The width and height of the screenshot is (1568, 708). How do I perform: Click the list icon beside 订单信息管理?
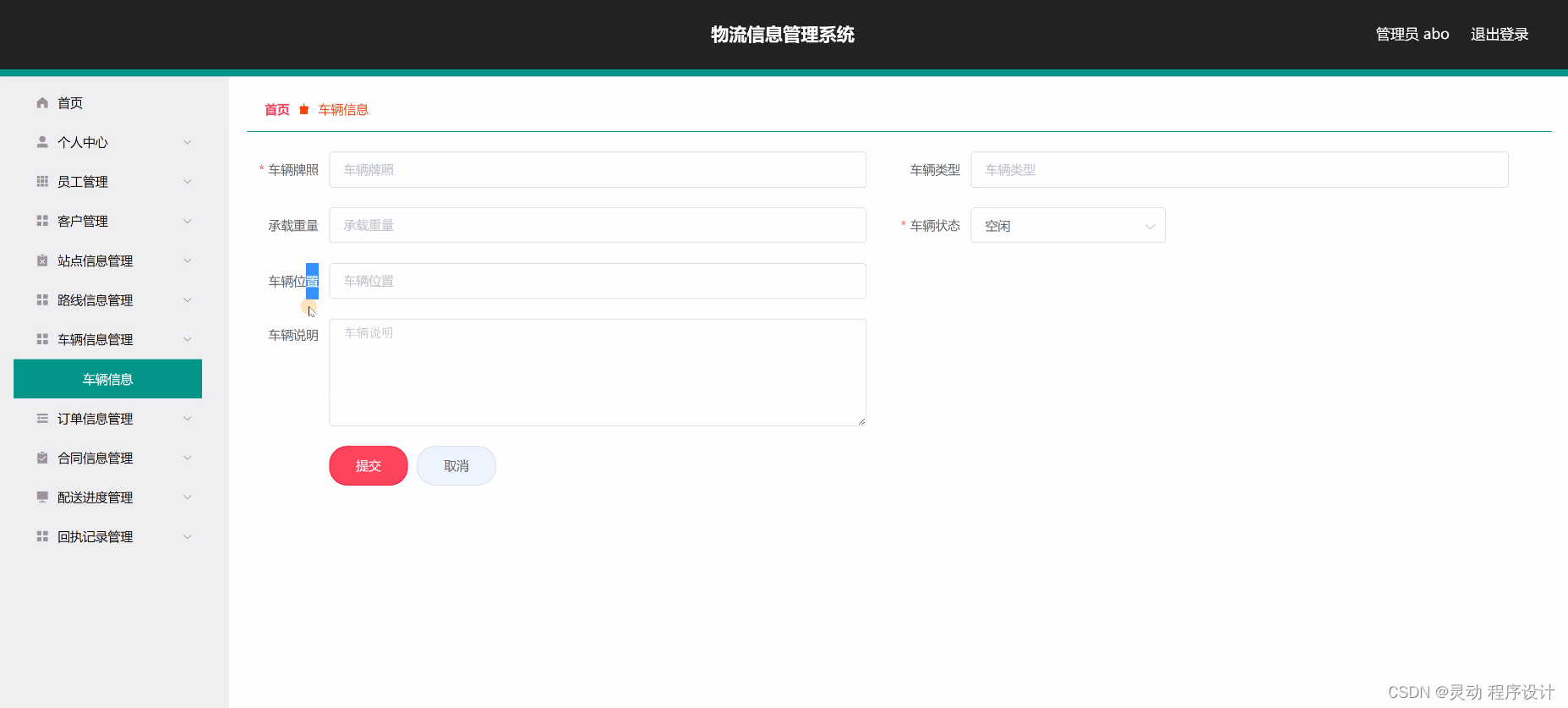point(42,418)
